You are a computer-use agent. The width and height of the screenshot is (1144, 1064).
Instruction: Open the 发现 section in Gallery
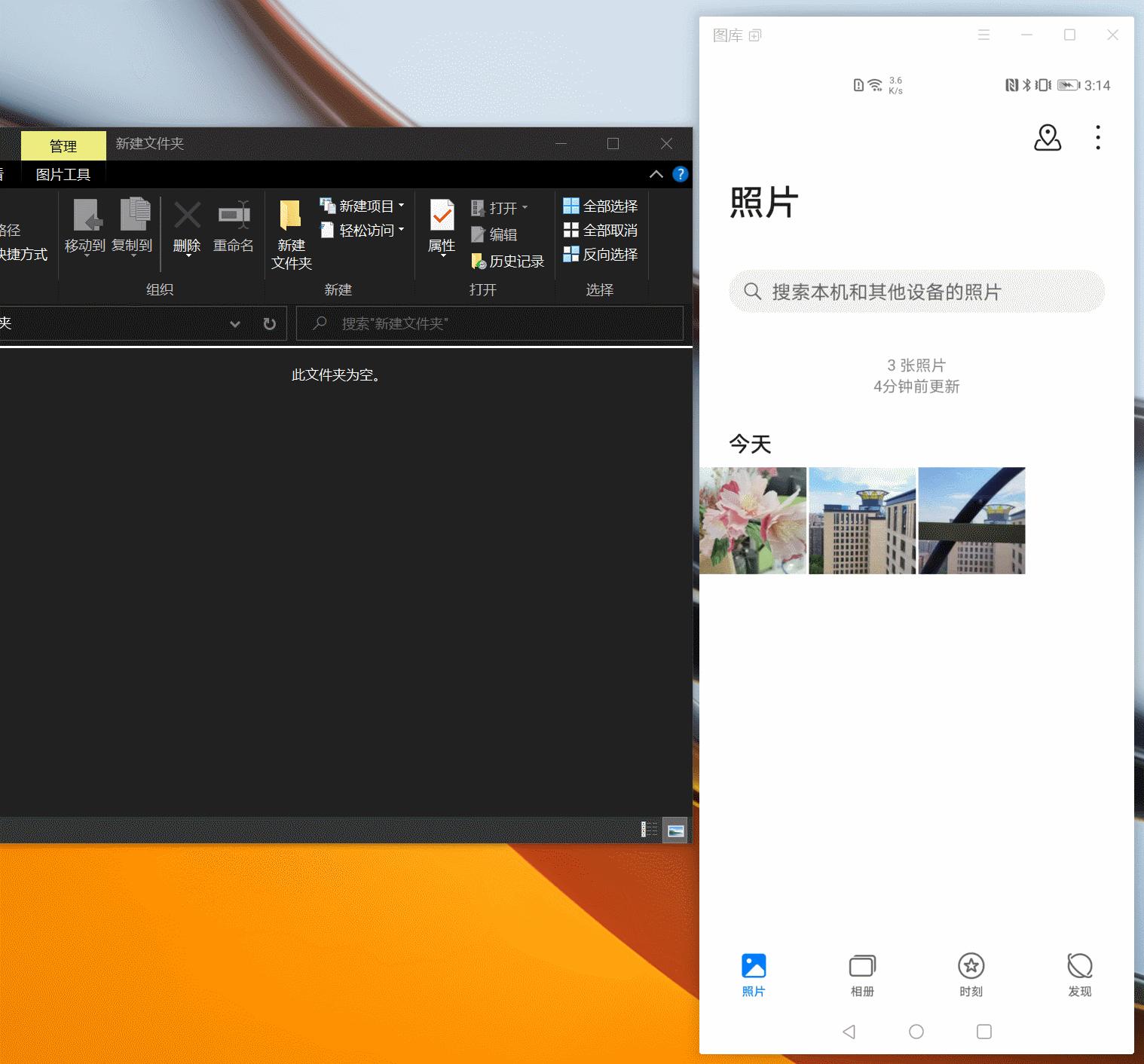(1079, 974)
